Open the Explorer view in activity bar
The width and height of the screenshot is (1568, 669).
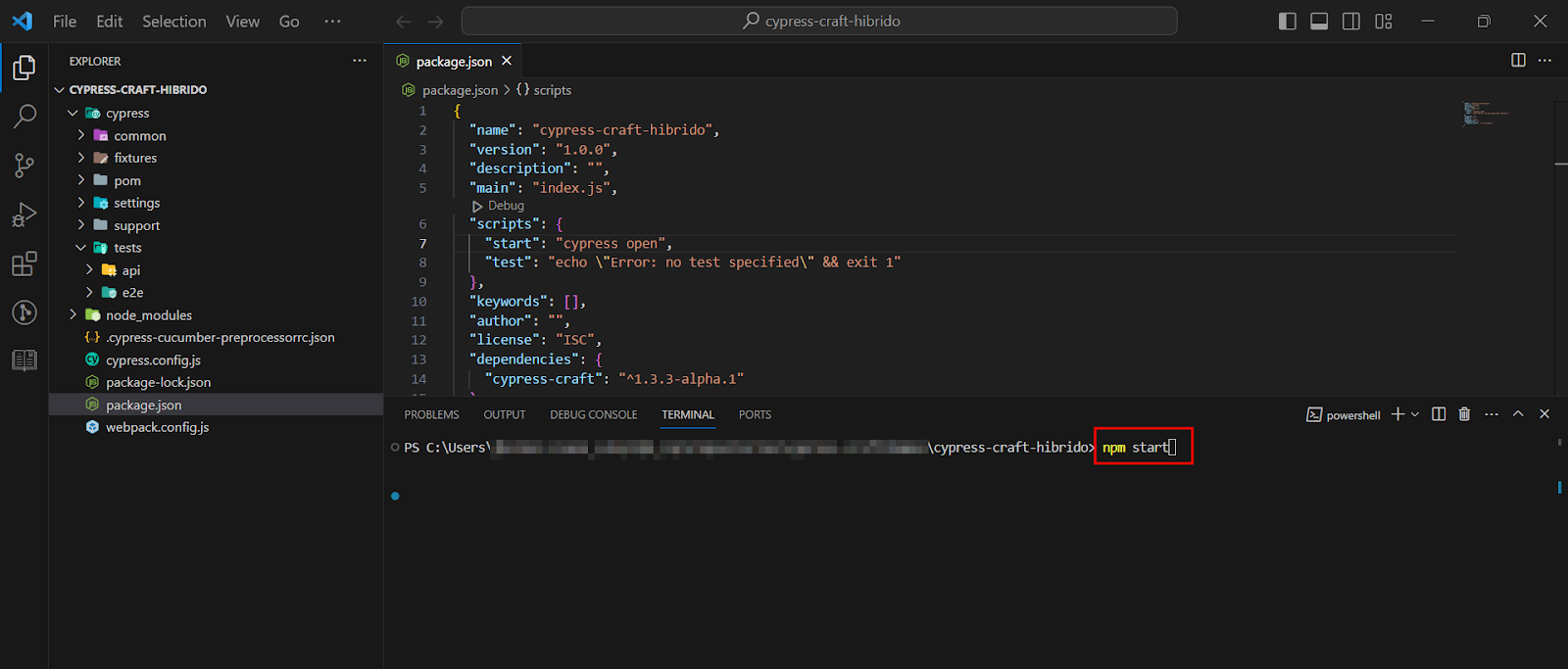click(x=24, y=68)
